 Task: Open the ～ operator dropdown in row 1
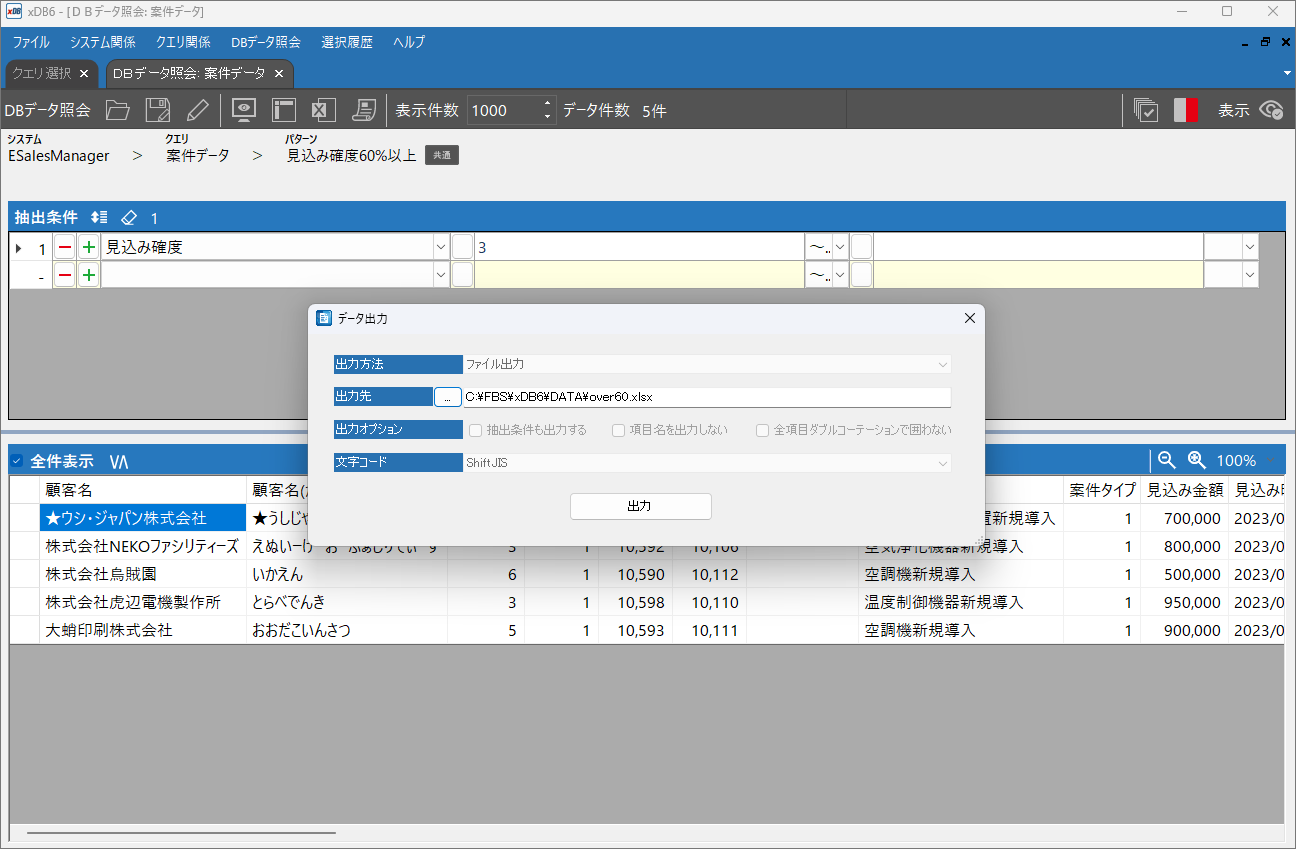point(840,247)
